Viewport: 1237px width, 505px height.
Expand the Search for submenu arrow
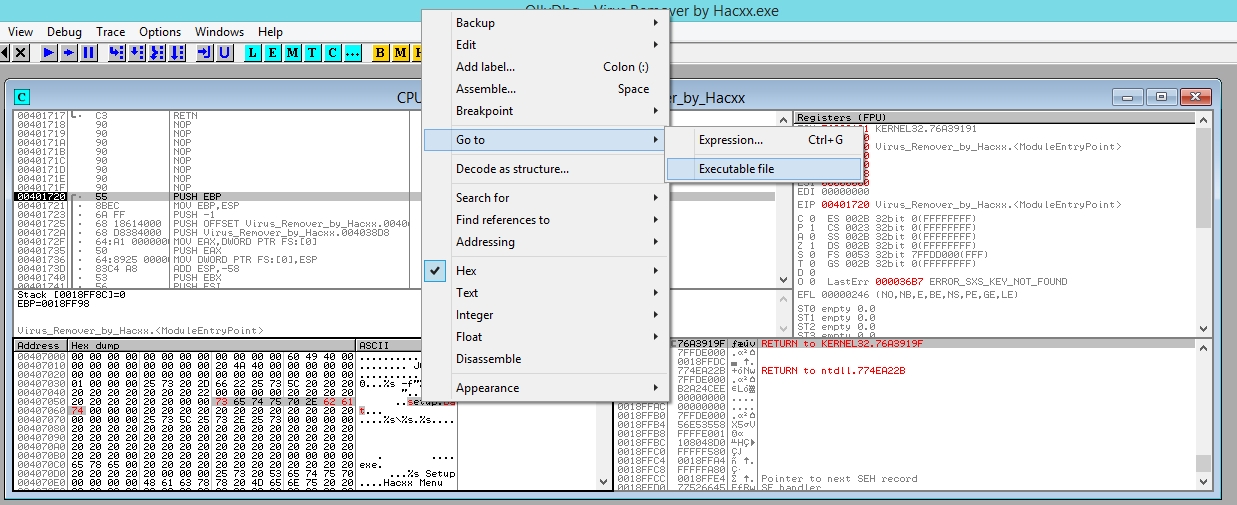(656, 198)
